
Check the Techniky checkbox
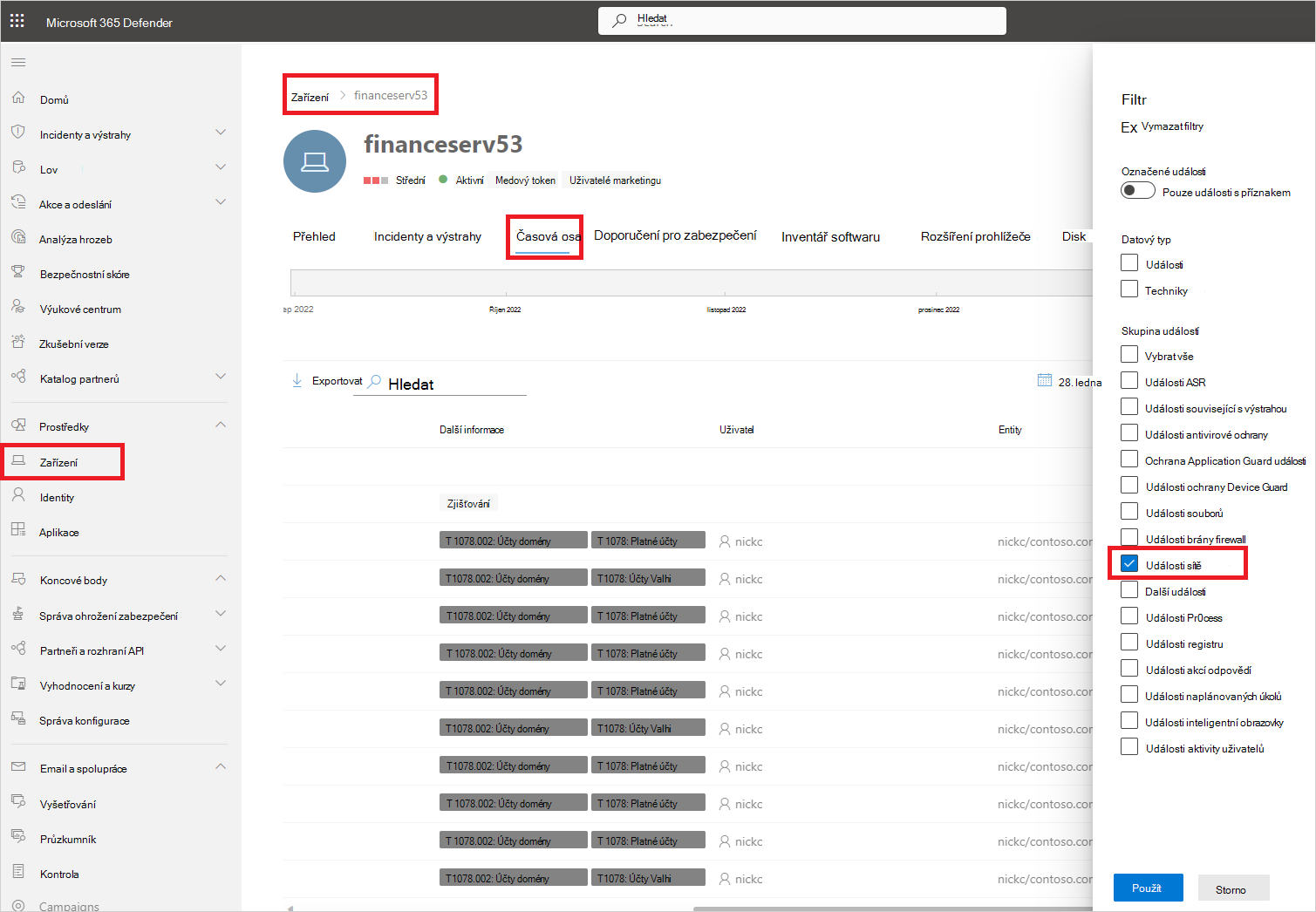1129,289
